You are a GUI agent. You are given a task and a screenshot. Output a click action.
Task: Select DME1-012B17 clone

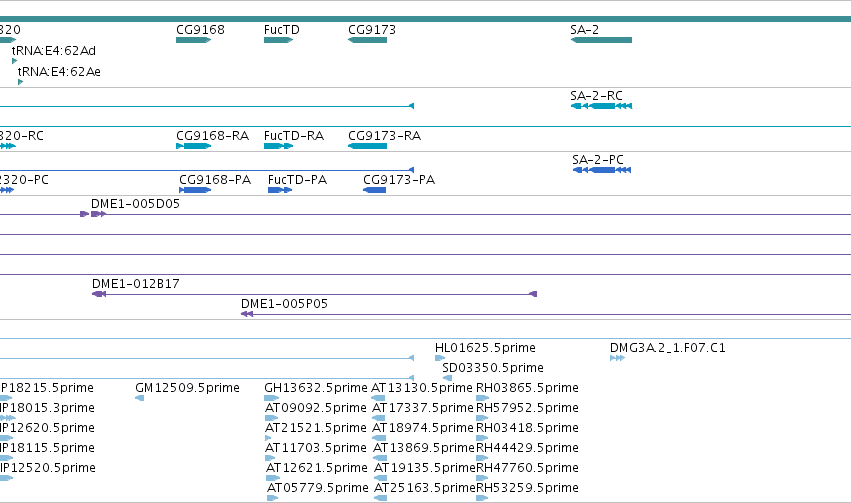click(314, 294)
